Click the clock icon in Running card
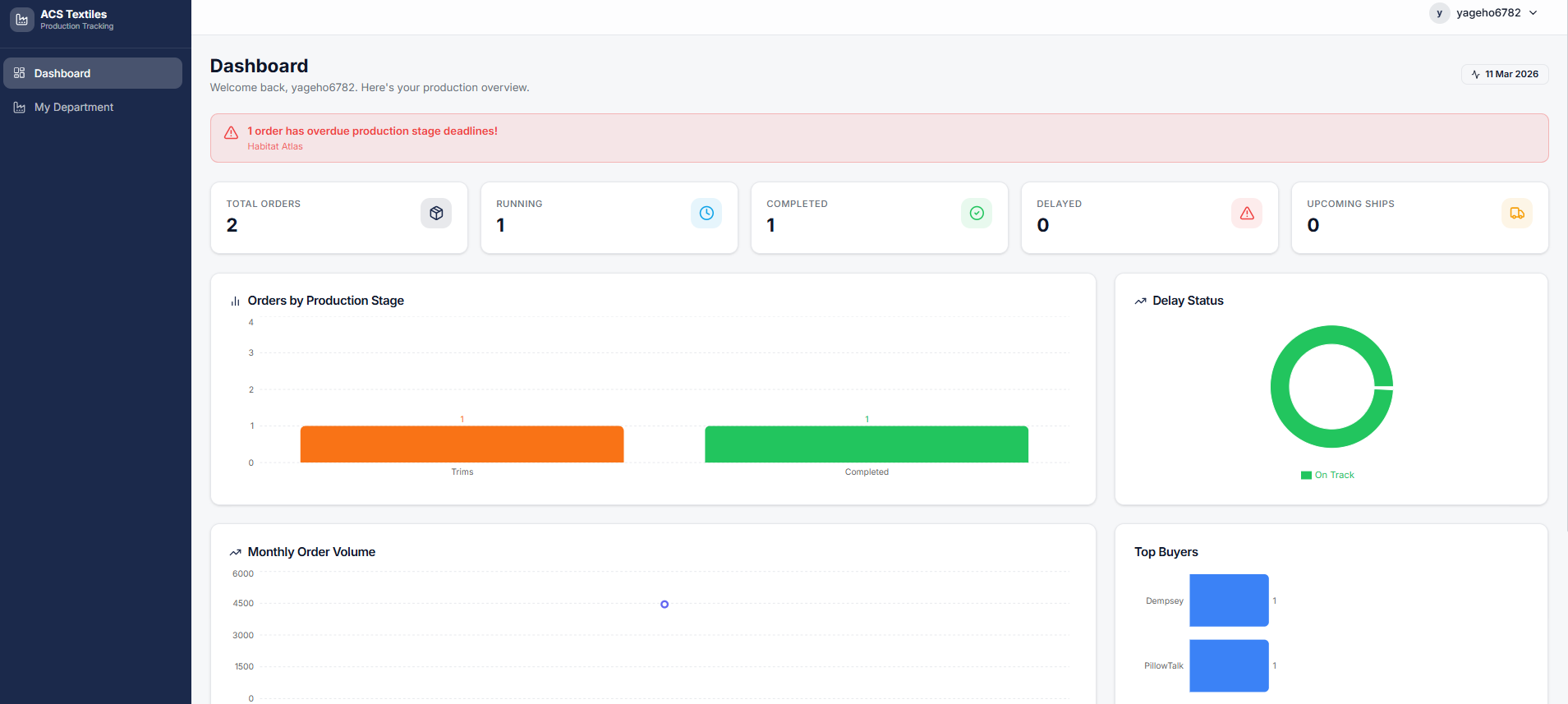Image resolution: width=1568 pixels, height=704 pixels. 706,214
